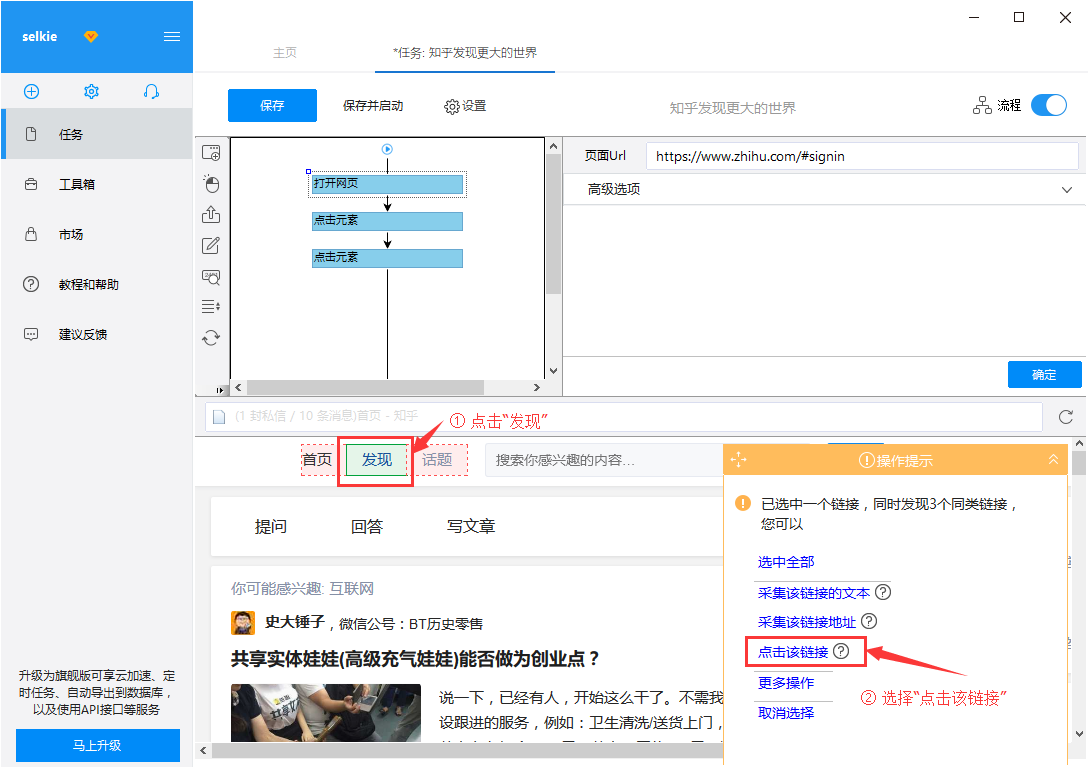Screen dimensions: 1089x768
Task: Switch to 任务: 知乎发现更大的世界 tab
Action: coord(465,53)
